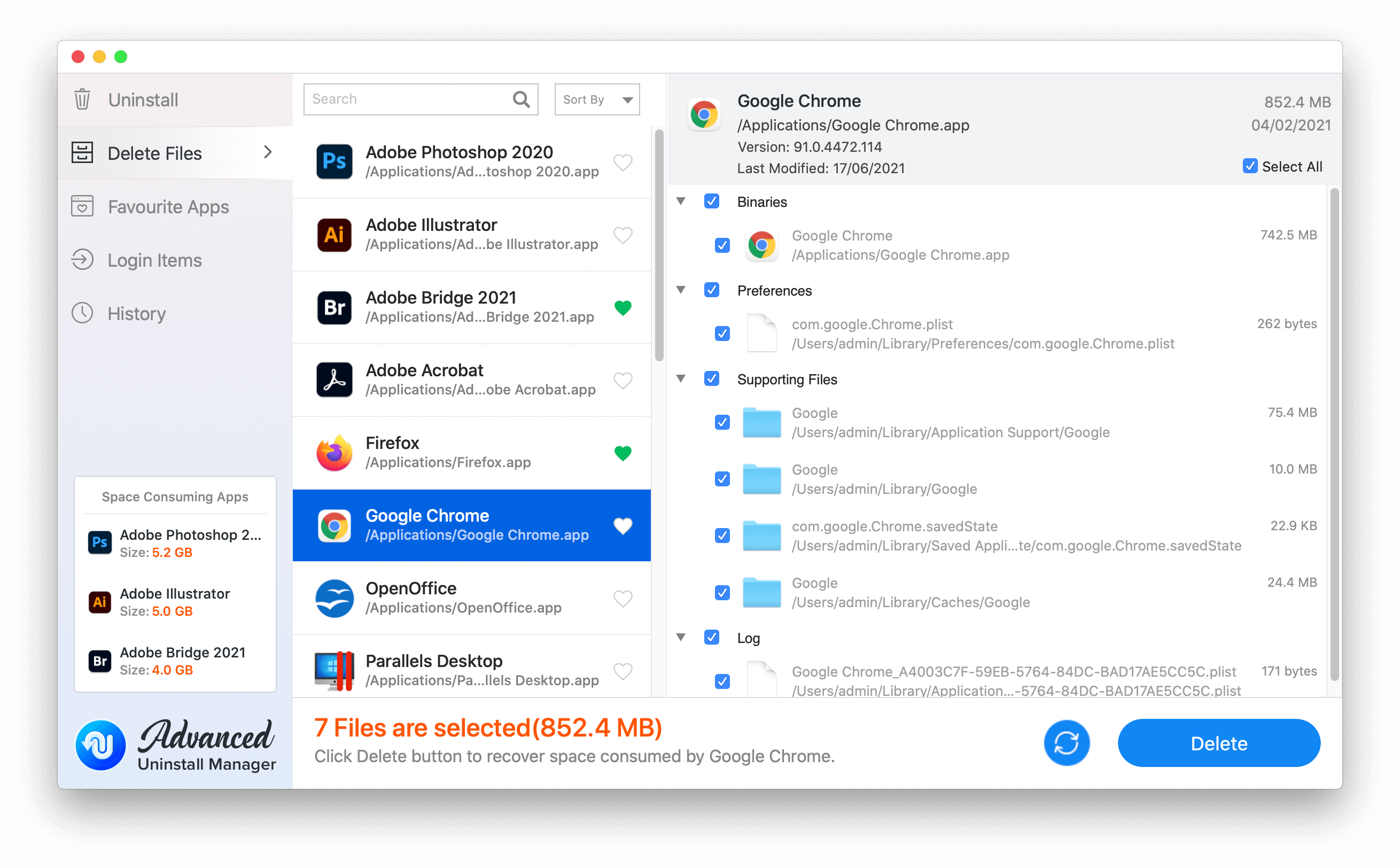
Task: Click the OpenOffice app icon
Action: 334,598
